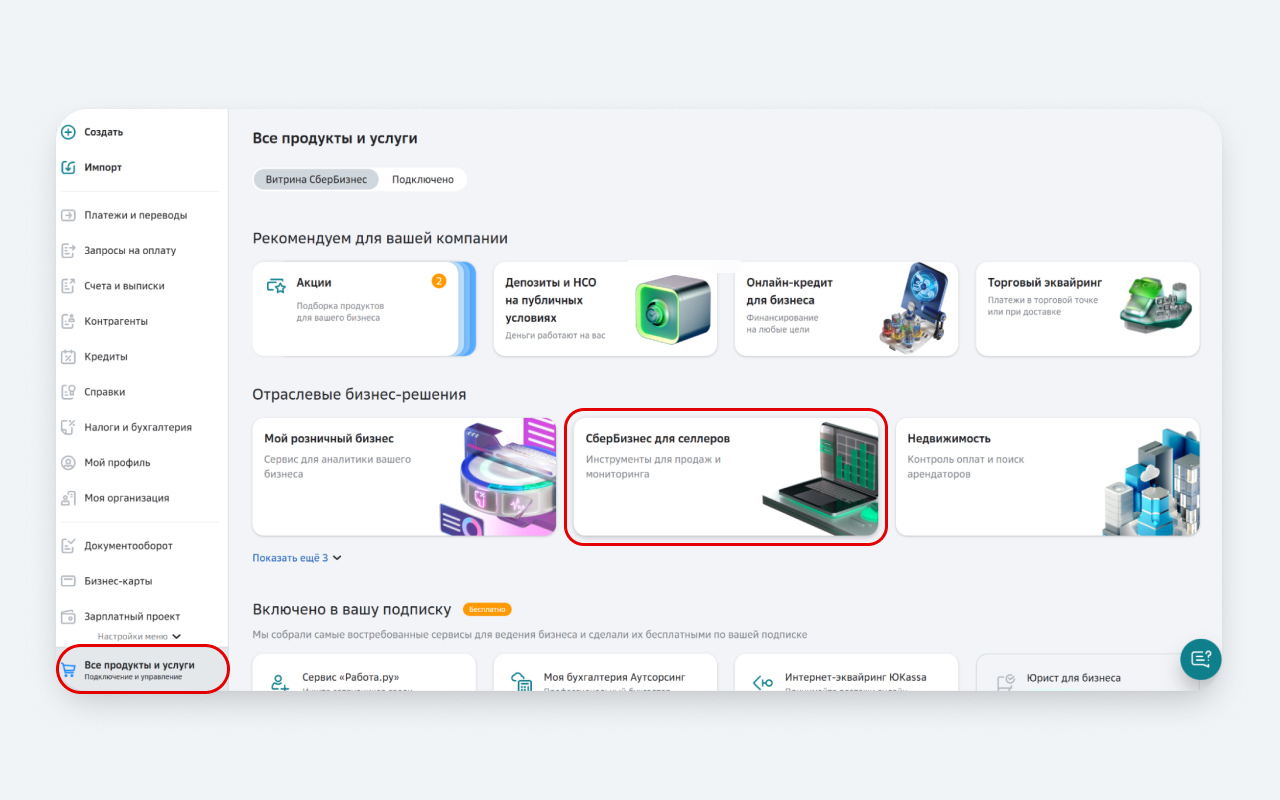The image size is (1280, 800).
Task: Switch to Витрина СберБизнес tab
Action: 316,180
